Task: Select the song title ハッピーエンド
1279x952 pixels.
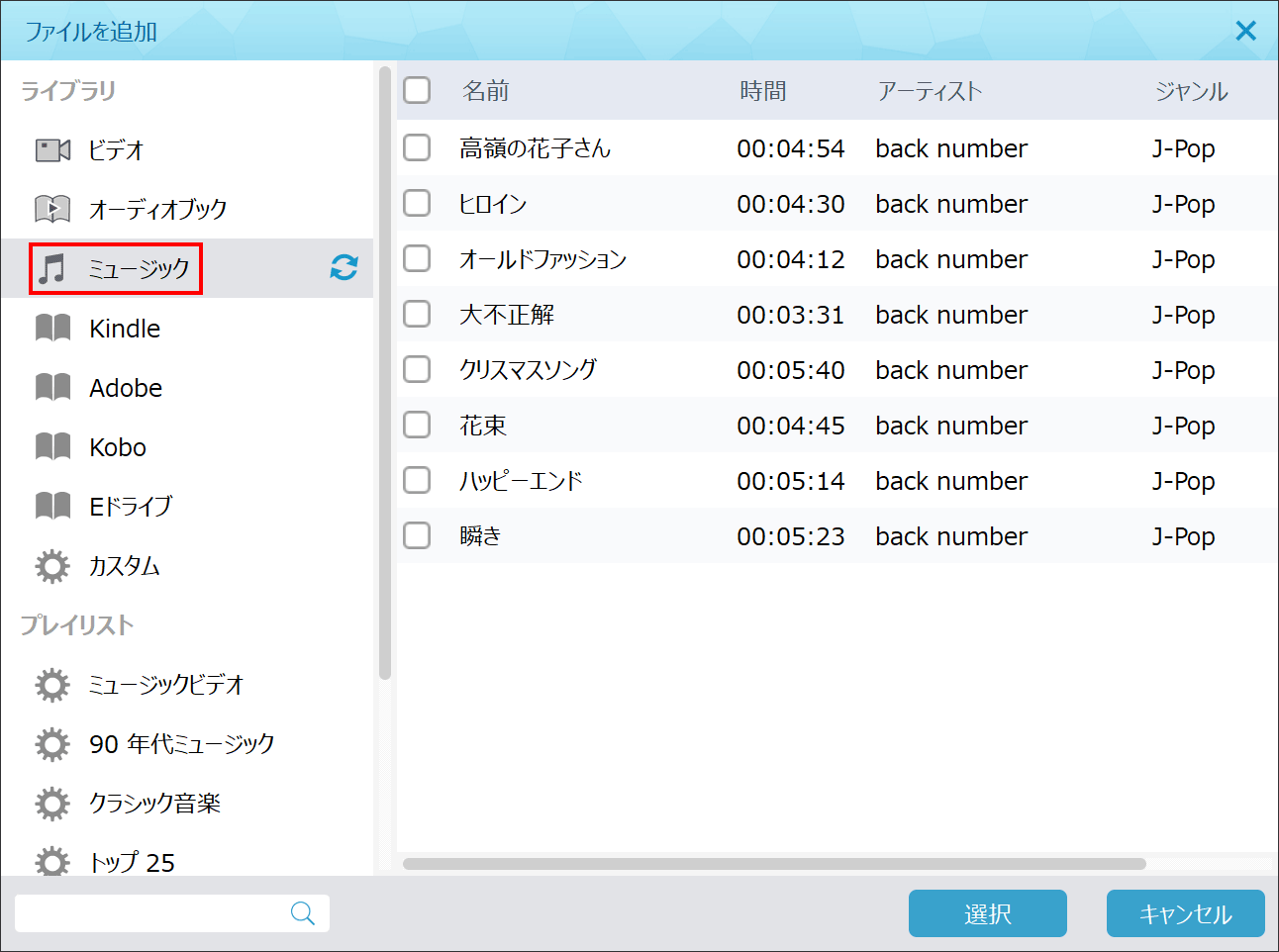Action: tap(521, 481)
